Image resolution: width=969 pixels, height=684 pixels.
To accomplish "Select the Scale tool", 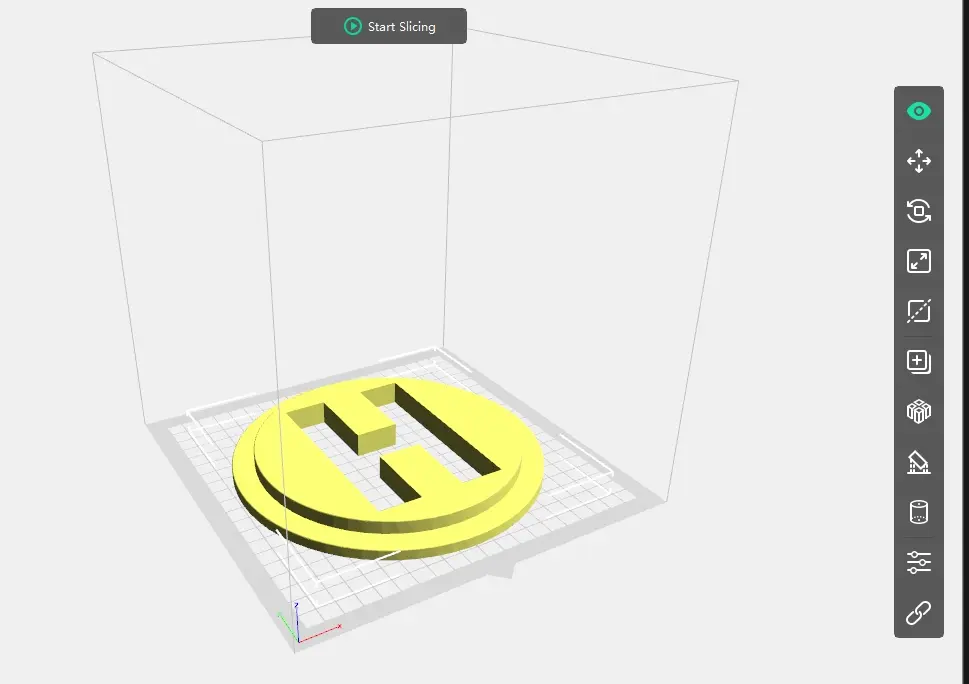I will 918,261.
